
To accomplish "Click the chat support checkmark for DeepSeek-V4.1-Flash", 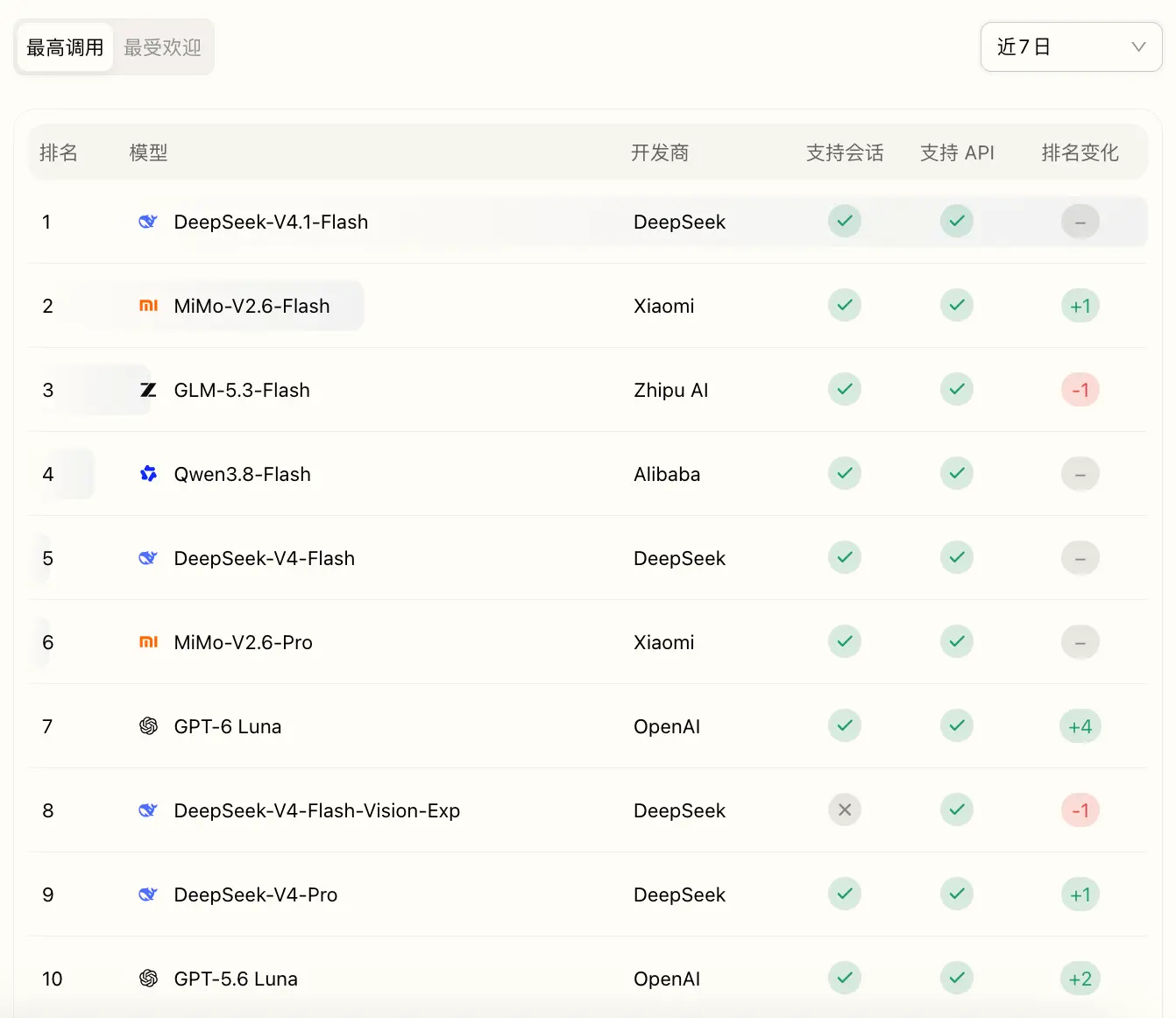I will coord(845,222).
